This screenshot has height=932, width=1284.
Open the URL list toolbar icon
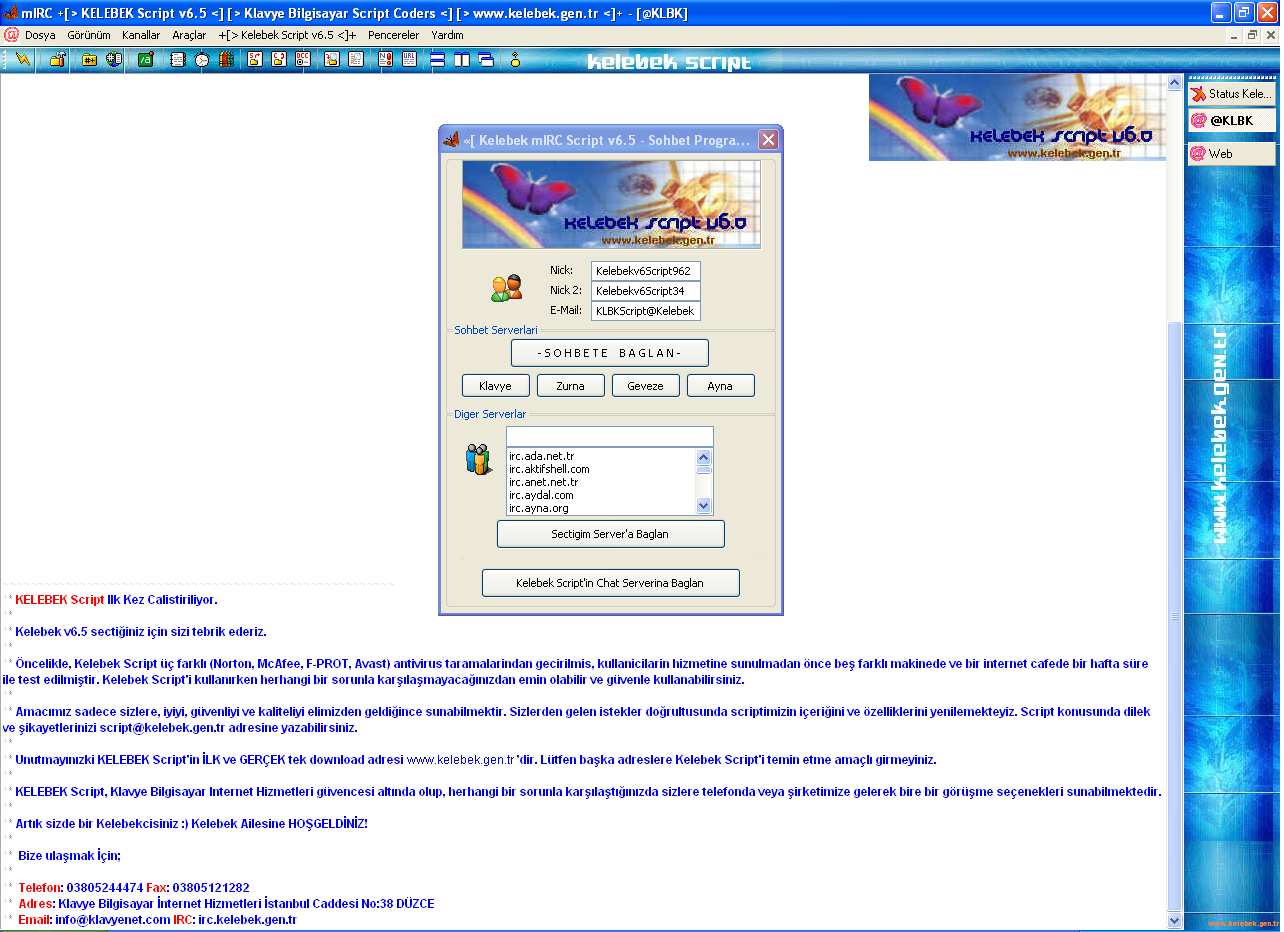click(410, 60)
